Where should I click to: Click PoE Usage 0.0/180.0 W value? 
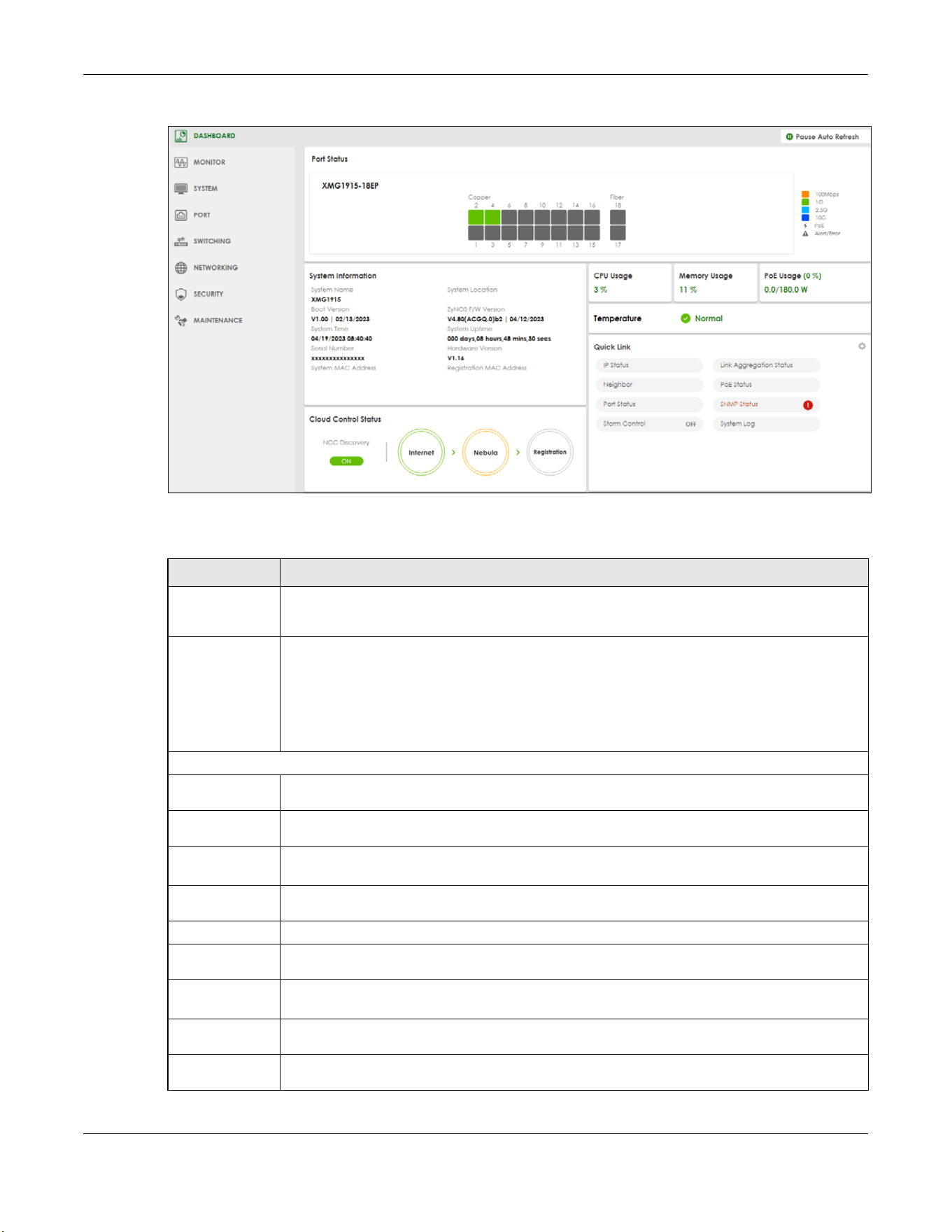click(x=786, y=290)
